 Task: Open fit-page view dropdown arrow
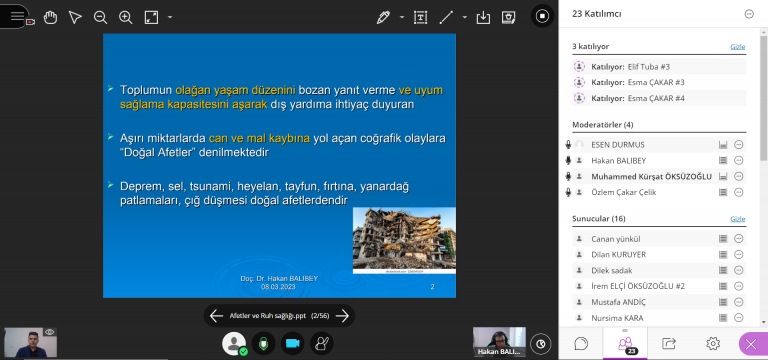pos(170,17)
